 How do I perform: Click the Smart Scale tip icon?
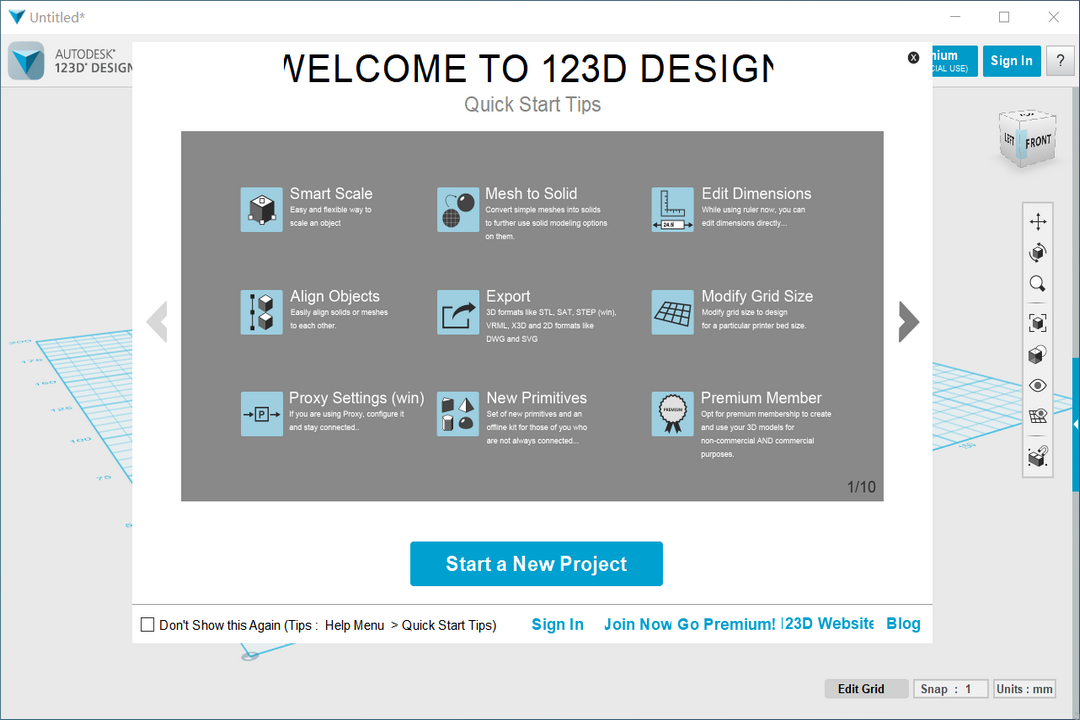click(x=261, y=209)
